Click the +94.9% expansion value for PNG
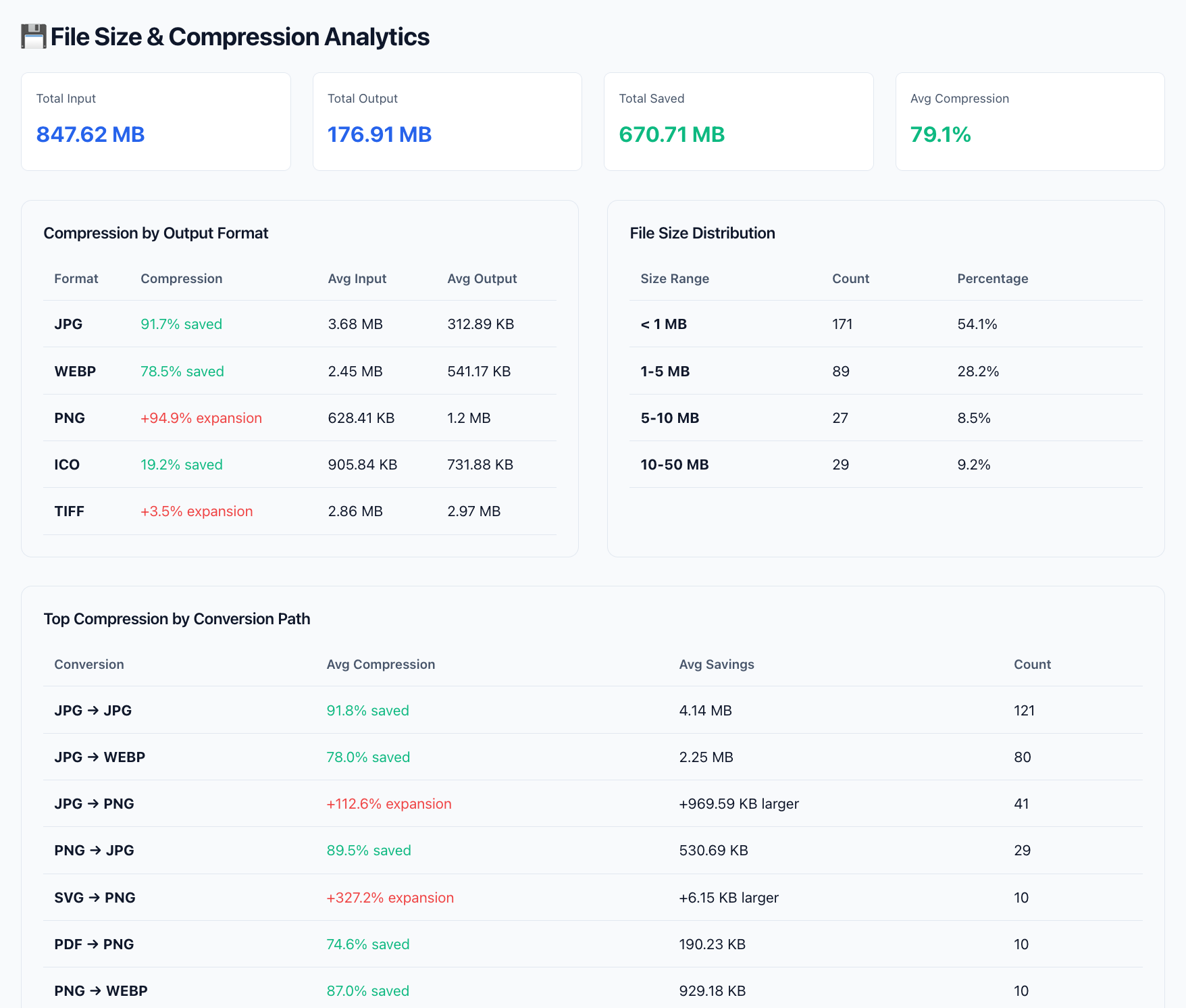Image resolution: width=1186 pixels, height=1008 pixels. (201, 418)
